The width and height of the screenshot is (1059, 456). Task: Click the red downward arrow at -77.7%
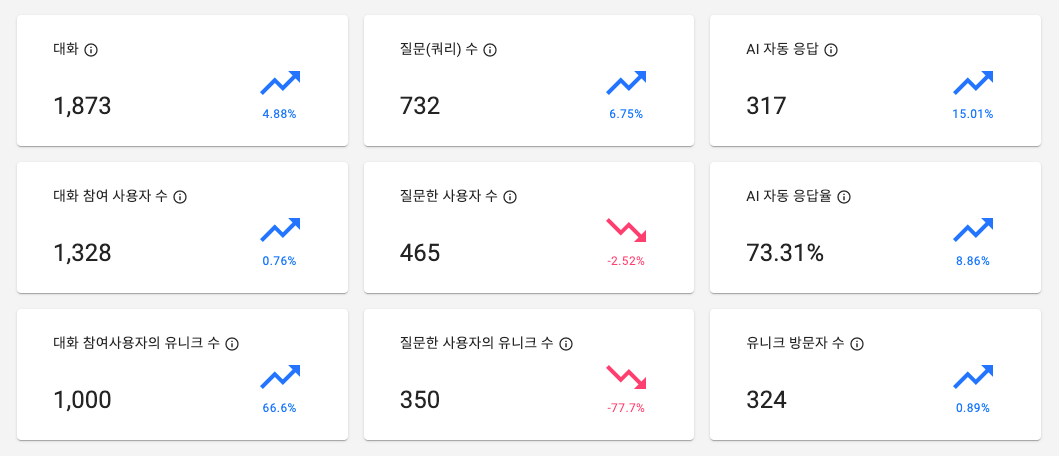626,377
